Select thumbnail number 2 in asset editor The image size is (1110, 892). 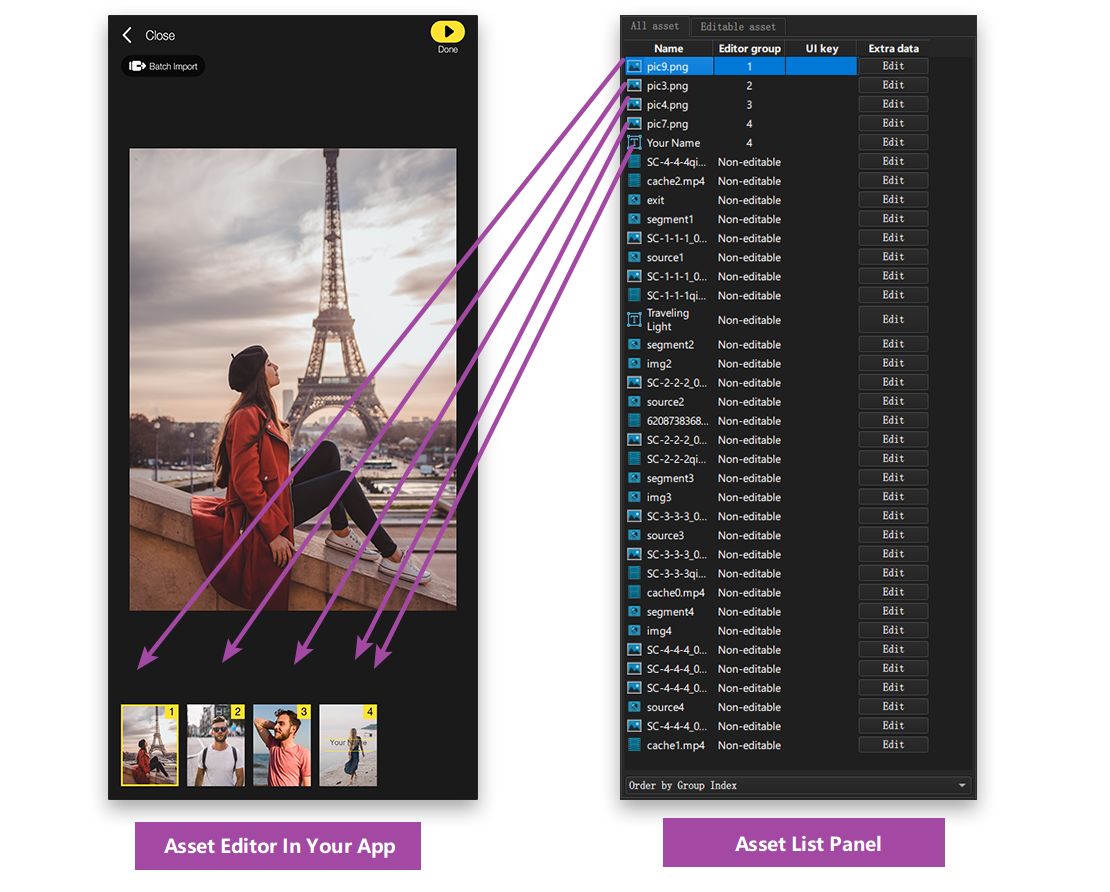point(216,745)
